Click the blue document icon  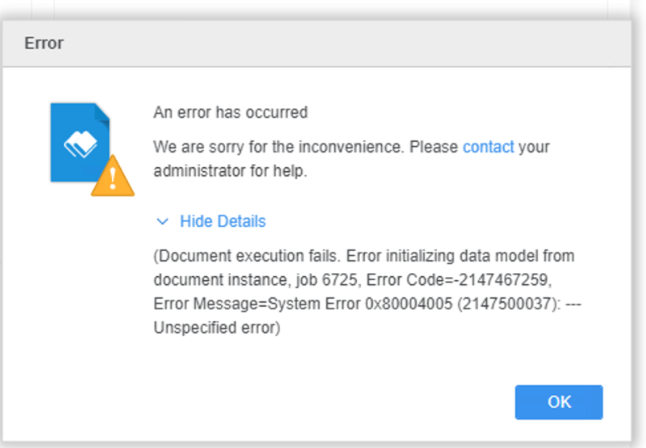tap(80, 142)
